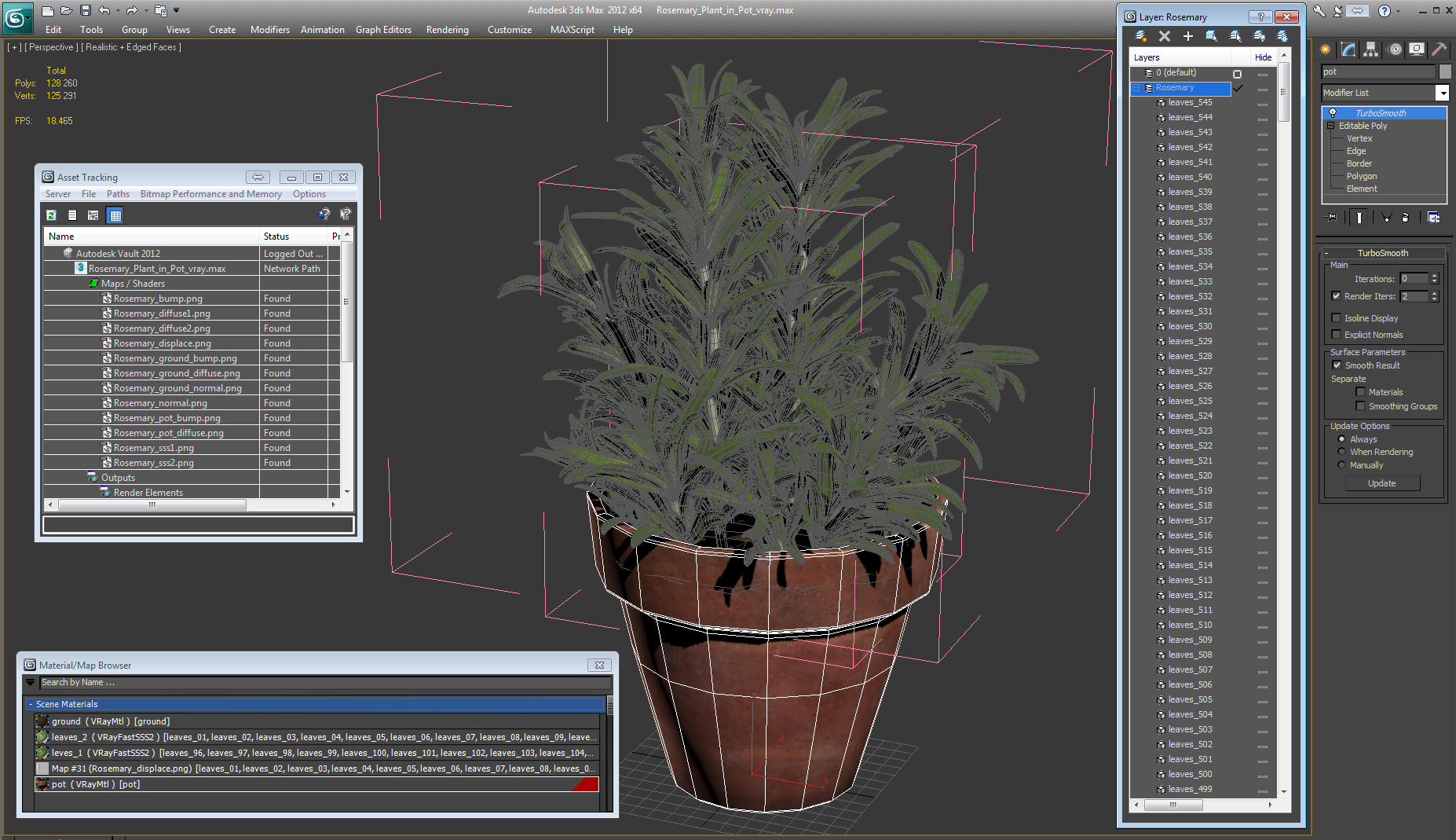Click the Save File icon
1456x840 pixels.
pos(86,10)
